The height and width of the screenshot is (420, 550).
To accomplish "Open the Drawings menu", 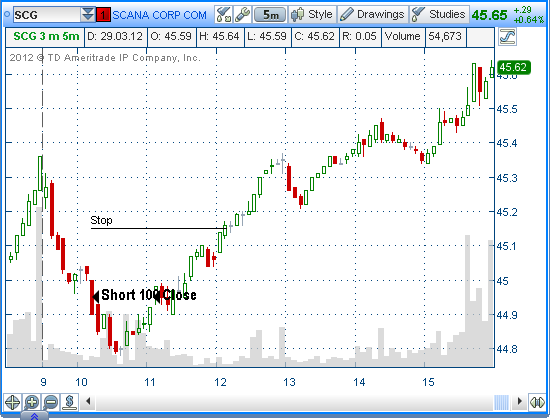I will click(x=373, y=15).
